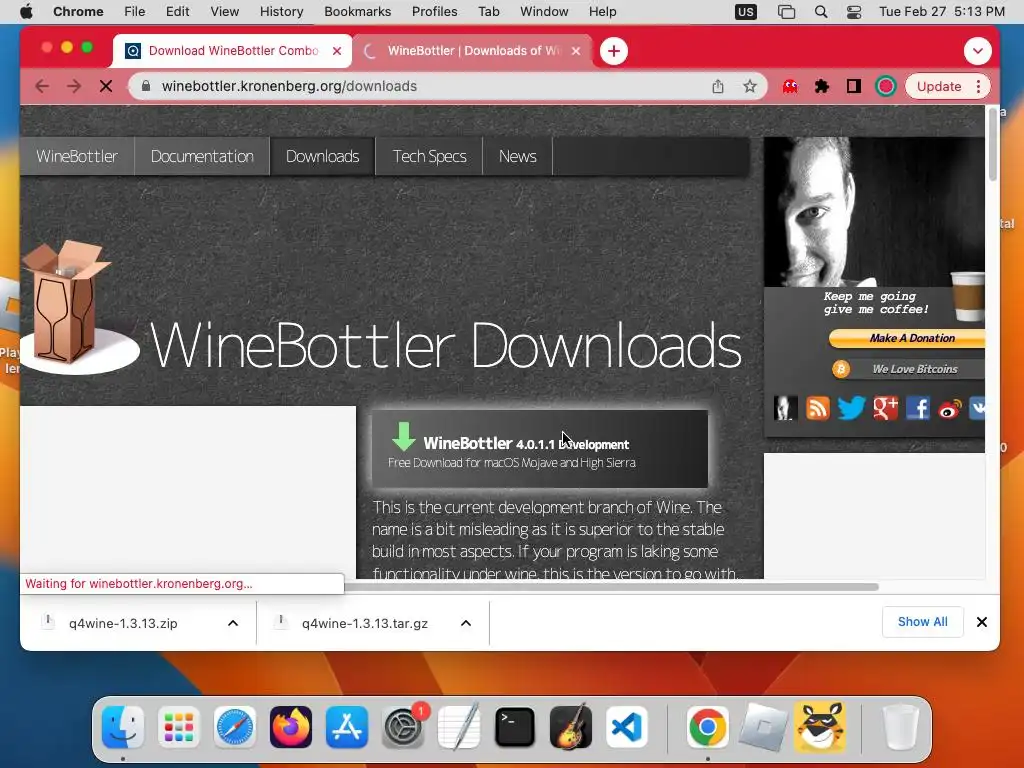The width and height of the screenshot is (1024, 768).
Task: Open the News nav item
Action: click(517, 156)
